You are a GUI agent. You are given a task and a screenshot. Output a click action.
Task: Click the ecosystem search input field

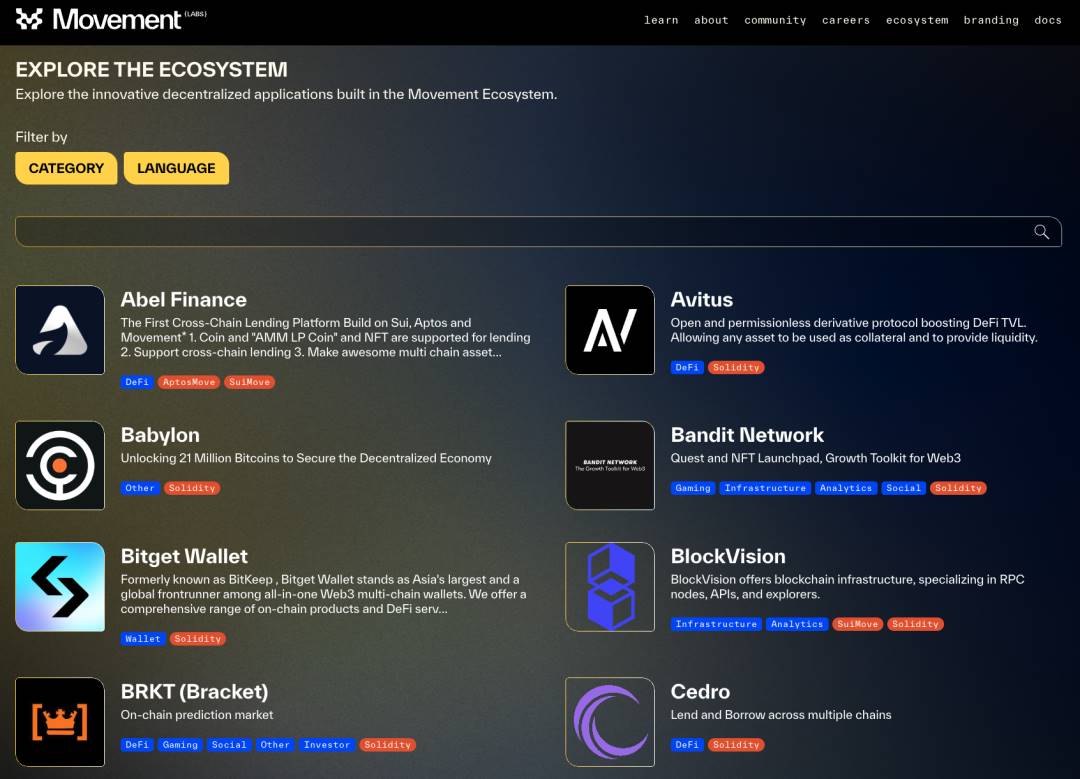pos(520,232)
